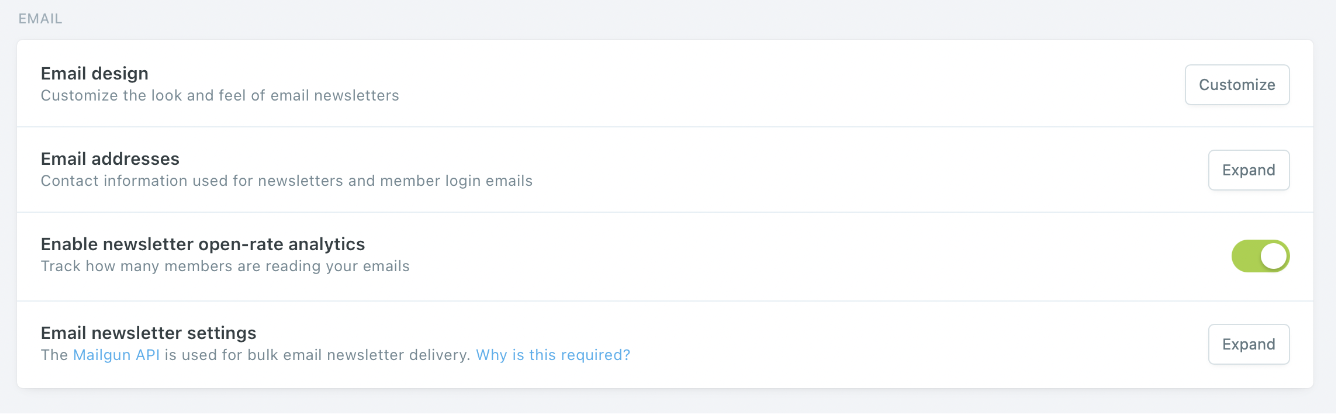Image resolution: width=1336 pixels, height=414 pixels.
Task: Click the word 'The' before Mailgun API
Action: point(54,355)
